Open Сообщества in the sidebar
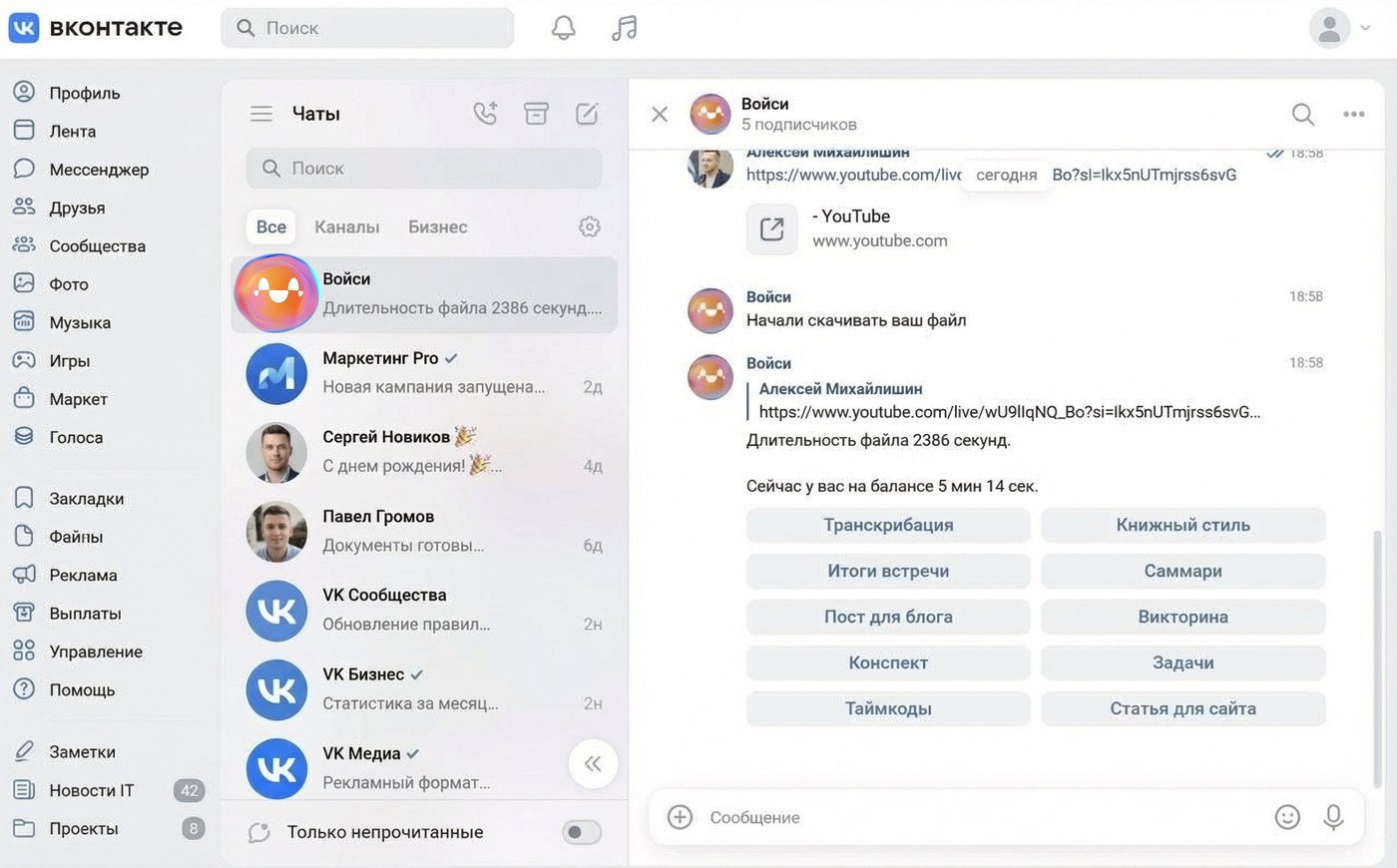The width and height of the screenshot is (1397, 868). 79,245
